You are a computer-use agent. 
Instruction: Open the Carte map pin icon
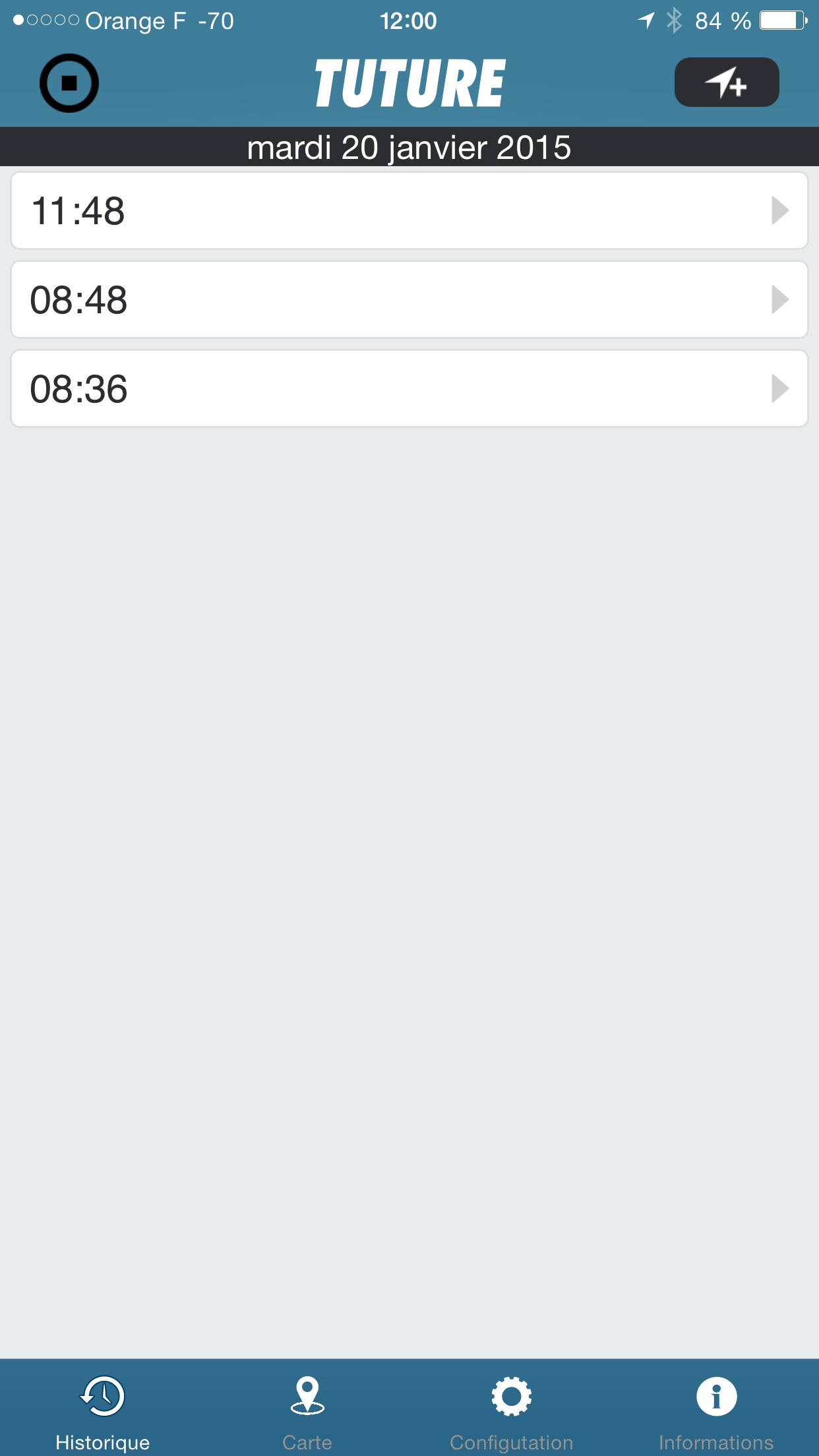click(x=307, y=1395)
